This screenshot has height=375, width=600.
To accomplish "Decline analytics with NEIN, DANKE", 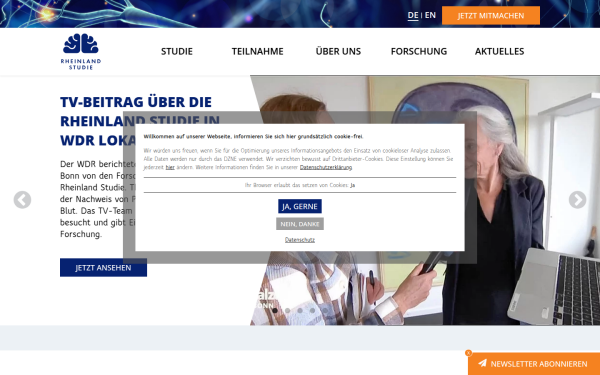I will tap(300, 224).
